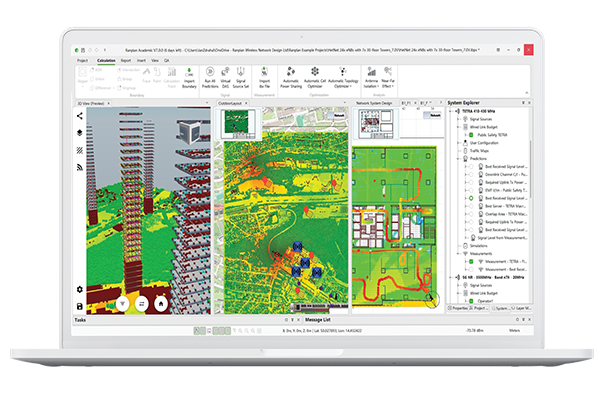Switch to the Properties panel tab

(x=457, y=308)
